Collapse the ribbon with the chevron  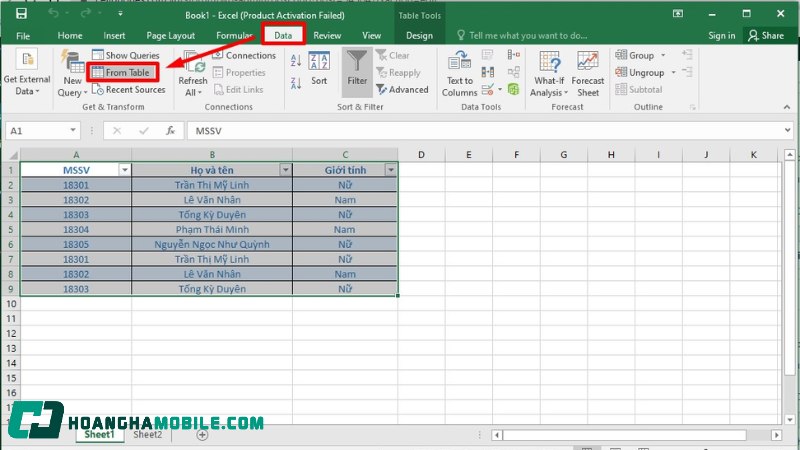(x=787, y=107)
